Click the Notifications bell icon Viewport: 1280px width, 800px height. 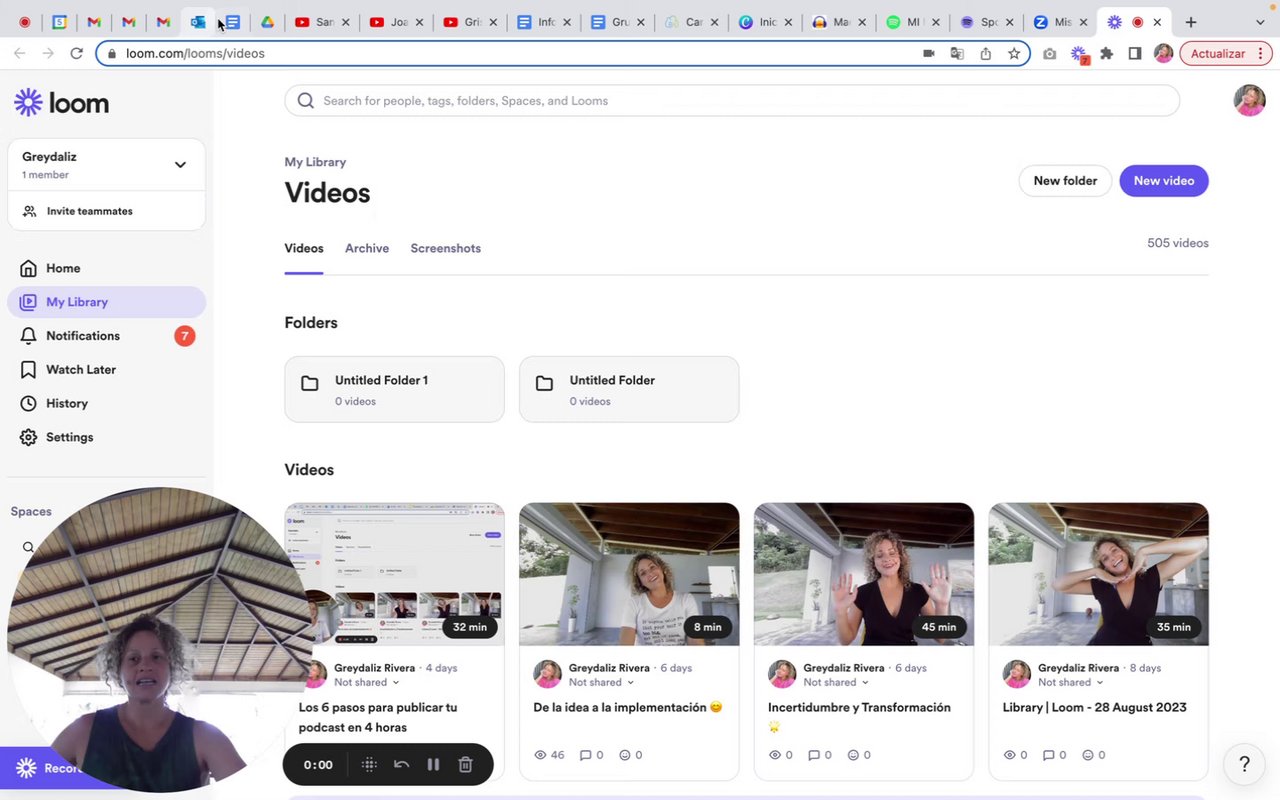[x=28, y=336]
